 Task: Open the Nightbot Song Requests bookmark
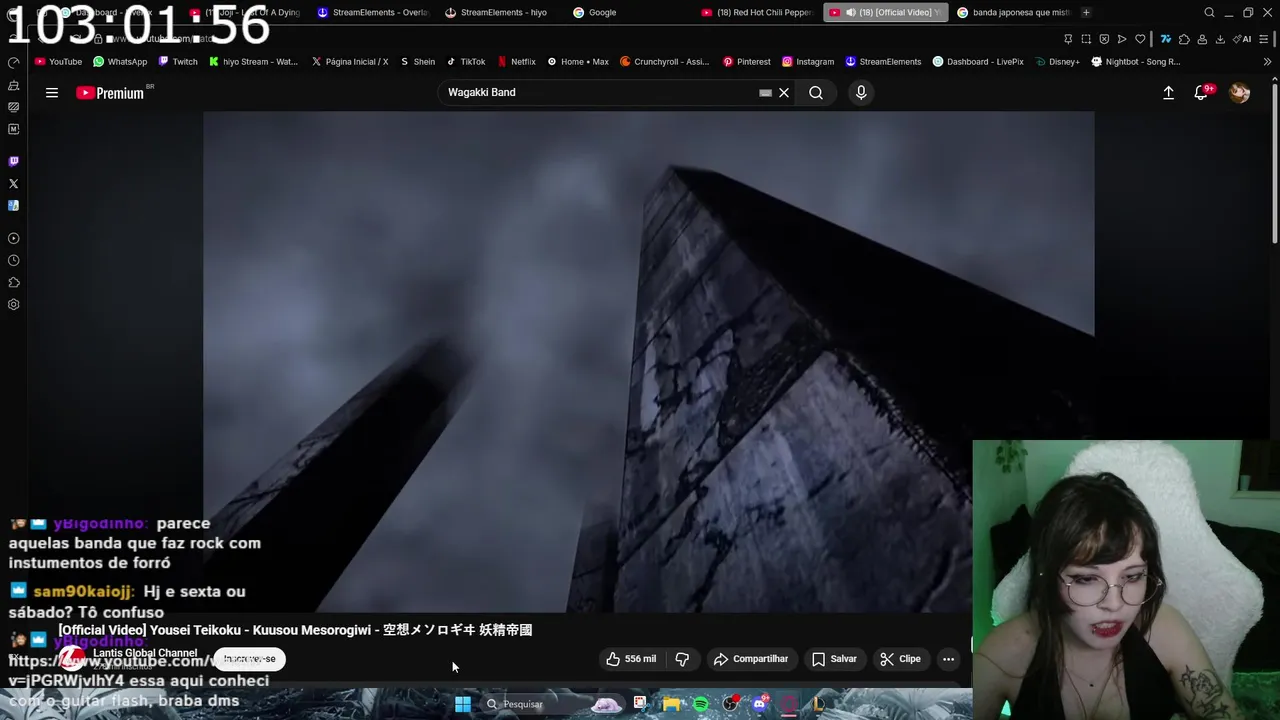(x=1136, y=62)
